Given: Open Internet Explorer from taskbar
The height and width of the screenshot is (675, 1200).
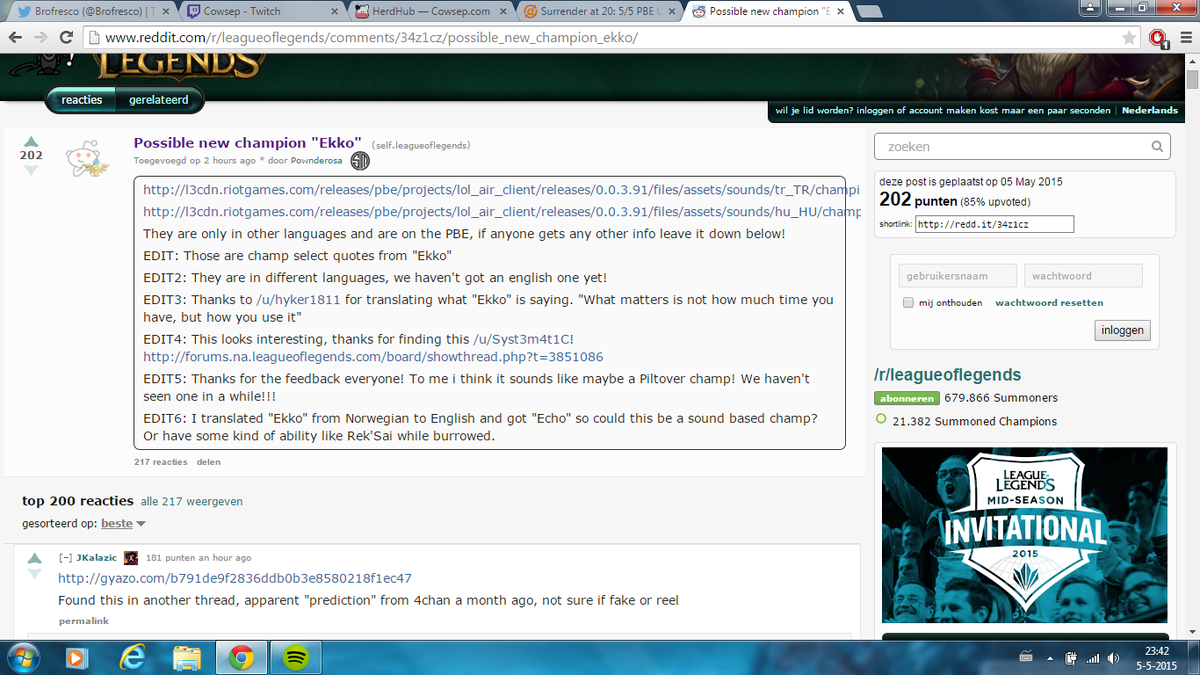Looking at the screenshot, I should (131, 657).
